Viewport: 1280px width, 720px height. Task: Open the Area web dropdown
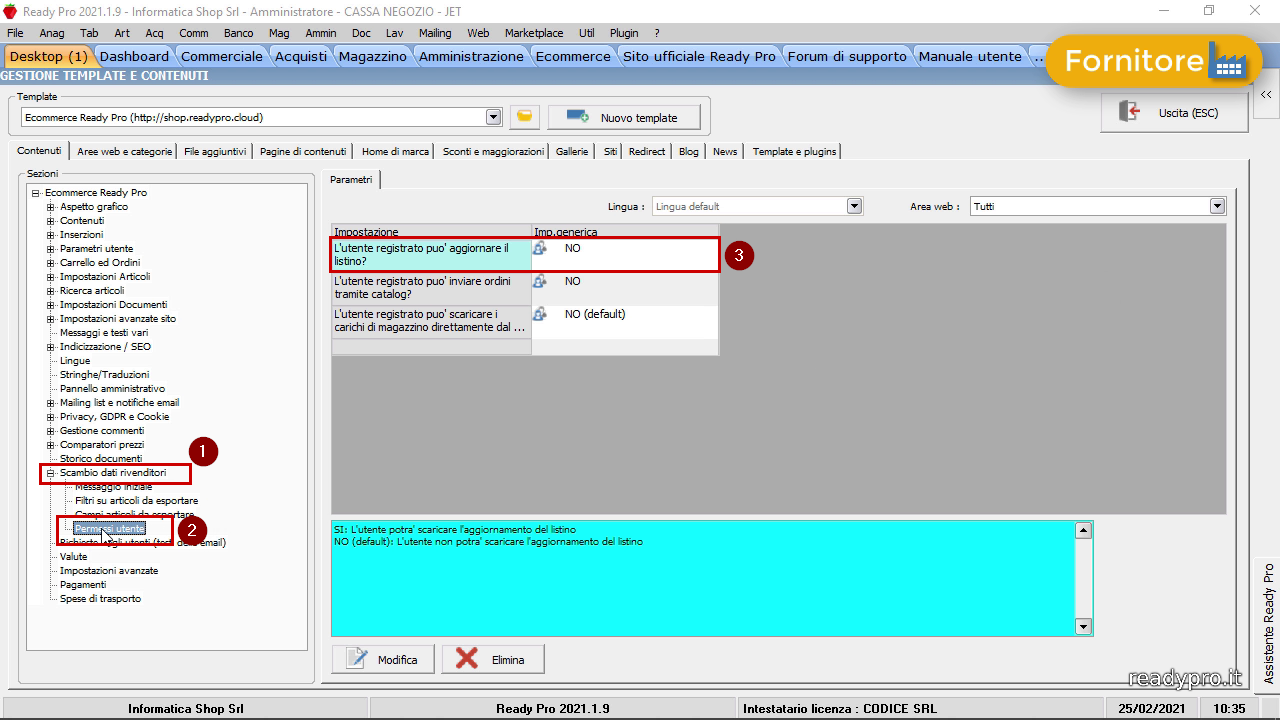pyautogui.click(x=1217, y=206)
